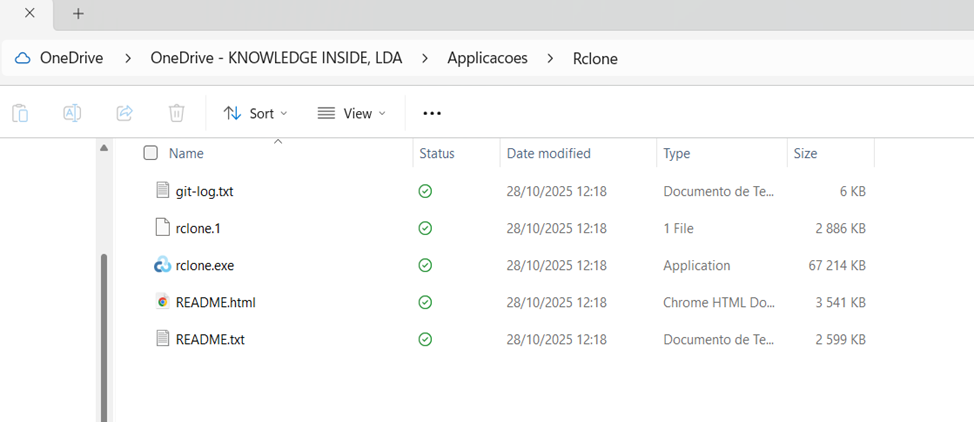Click the OneDrive cloud icon in address bar
974x422 pixels.
tap(22, 58)
